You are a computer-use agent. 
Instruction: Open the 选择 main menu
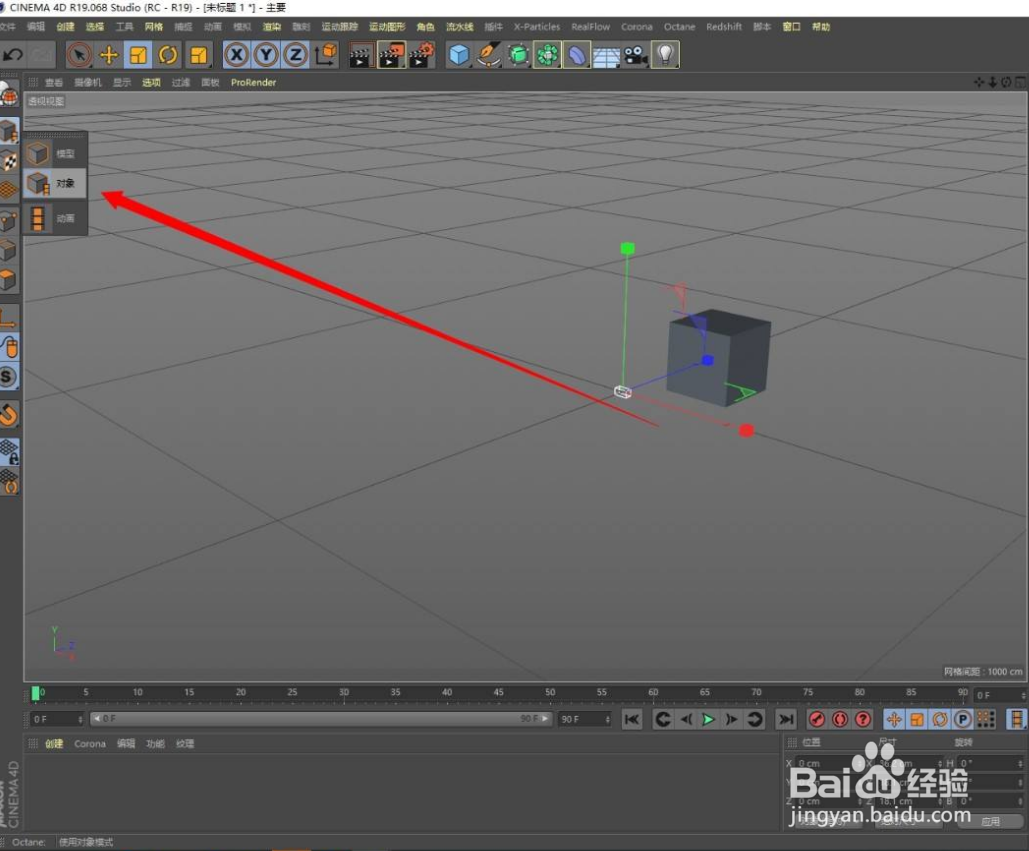pyautogui.click(x=94, y=27)
